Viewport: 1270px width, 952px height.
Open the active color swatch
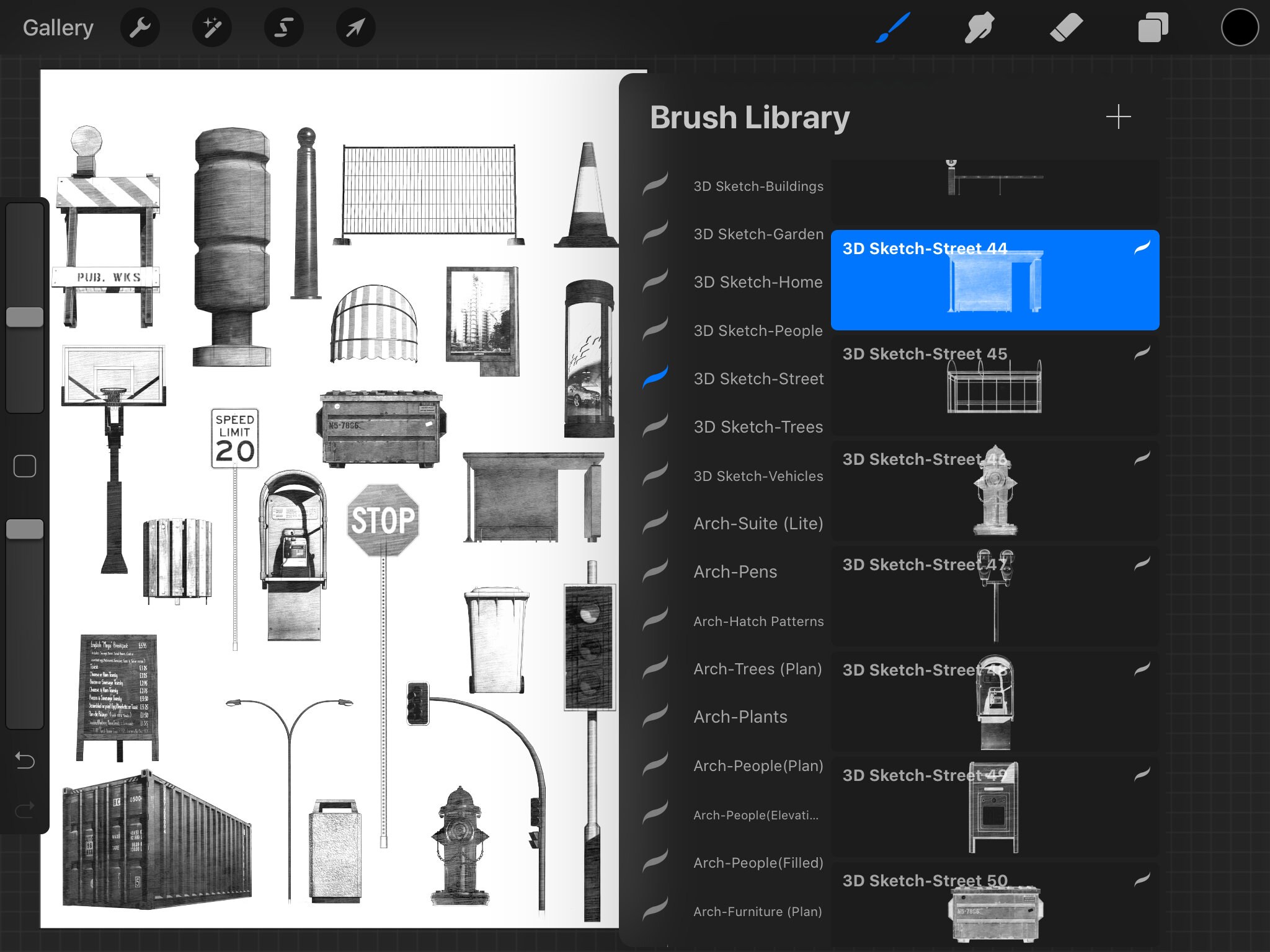[1240, 27]
